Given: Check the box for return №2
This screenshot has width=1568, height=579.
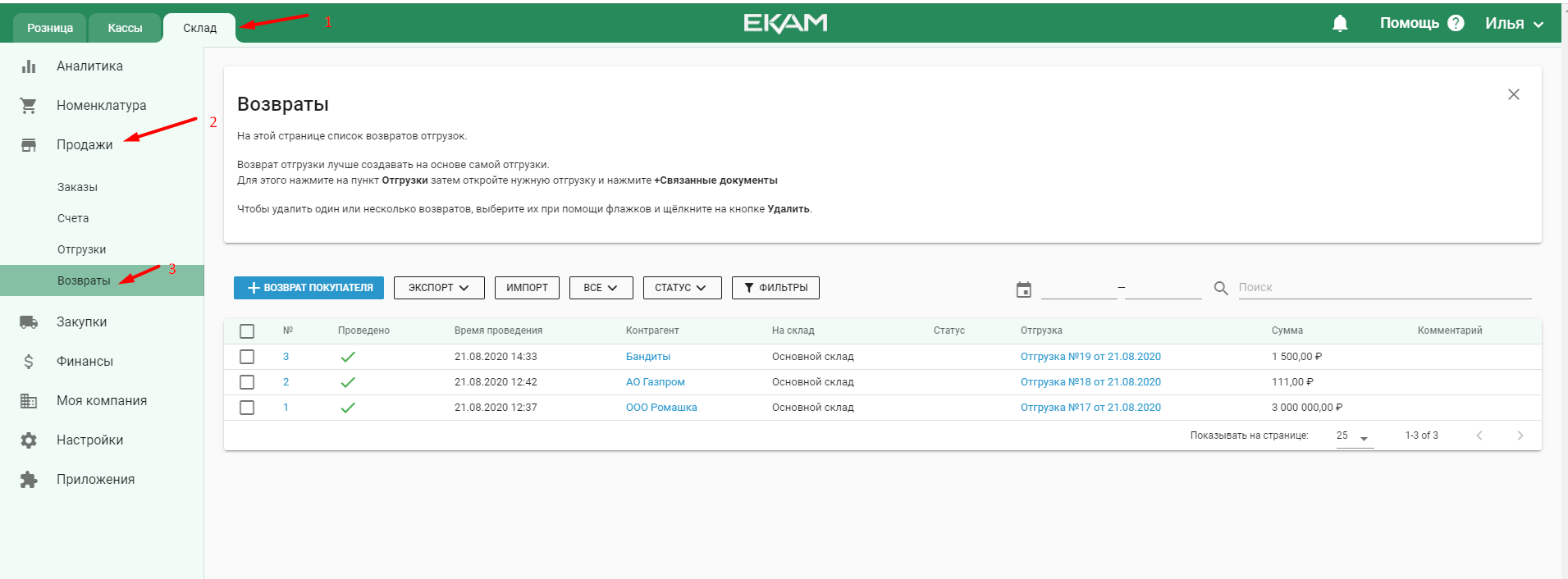Looking at the screenshot, I should tap(247, 382).
